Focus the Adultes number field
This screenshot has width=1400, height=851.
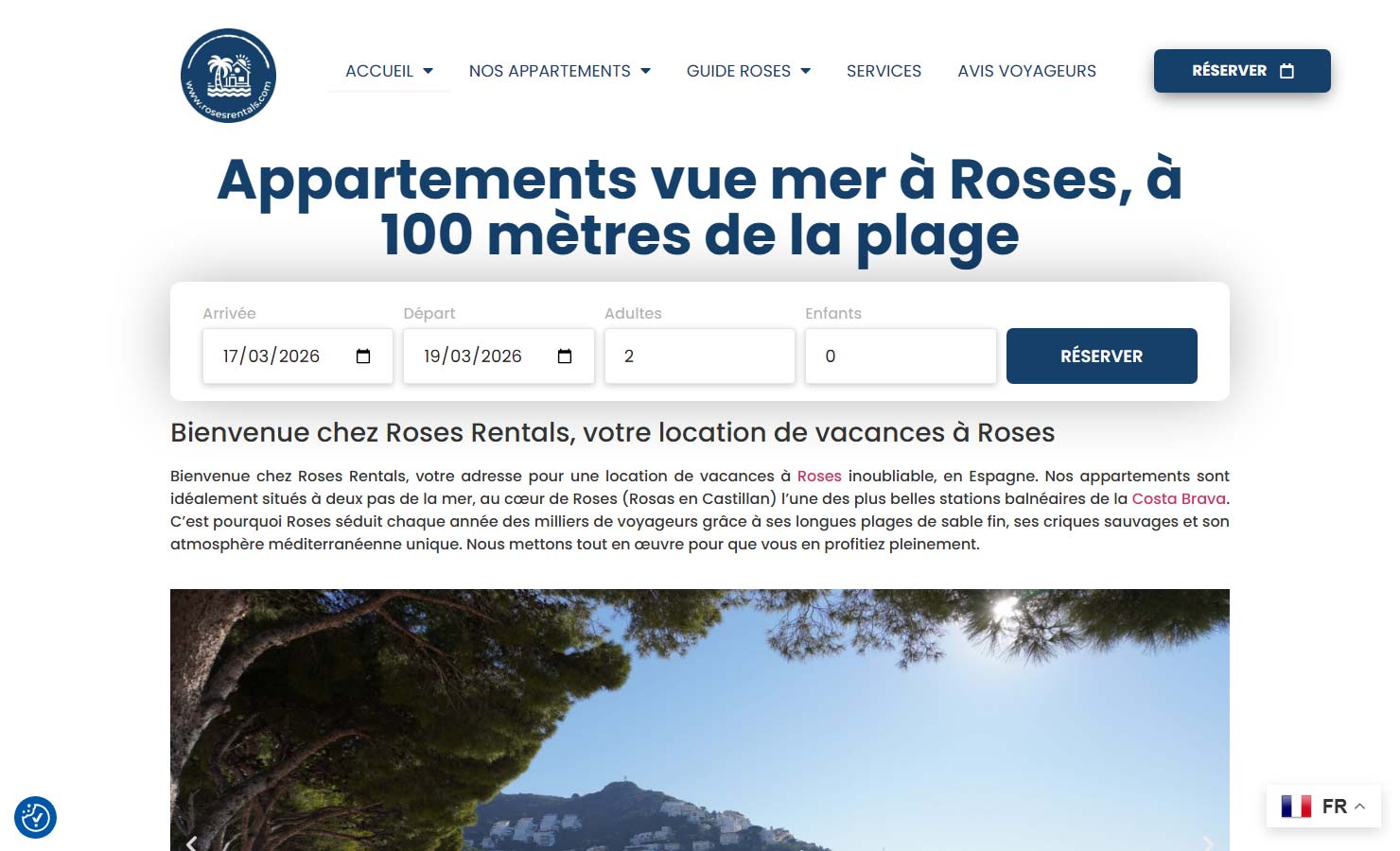[x=700, y=356]
